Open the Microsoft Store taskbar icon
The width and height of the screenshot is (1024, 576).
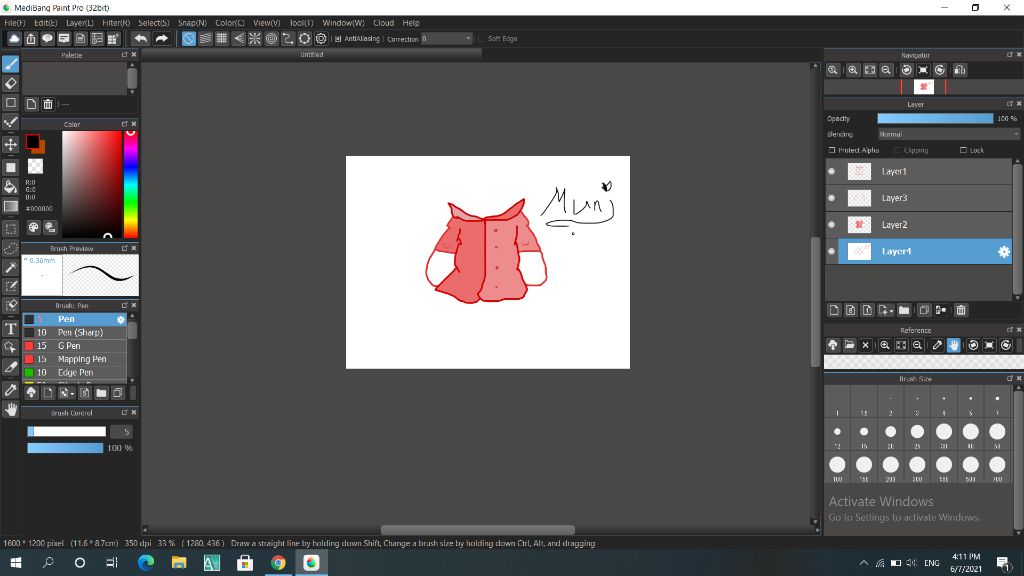click(x=245, y=562)
